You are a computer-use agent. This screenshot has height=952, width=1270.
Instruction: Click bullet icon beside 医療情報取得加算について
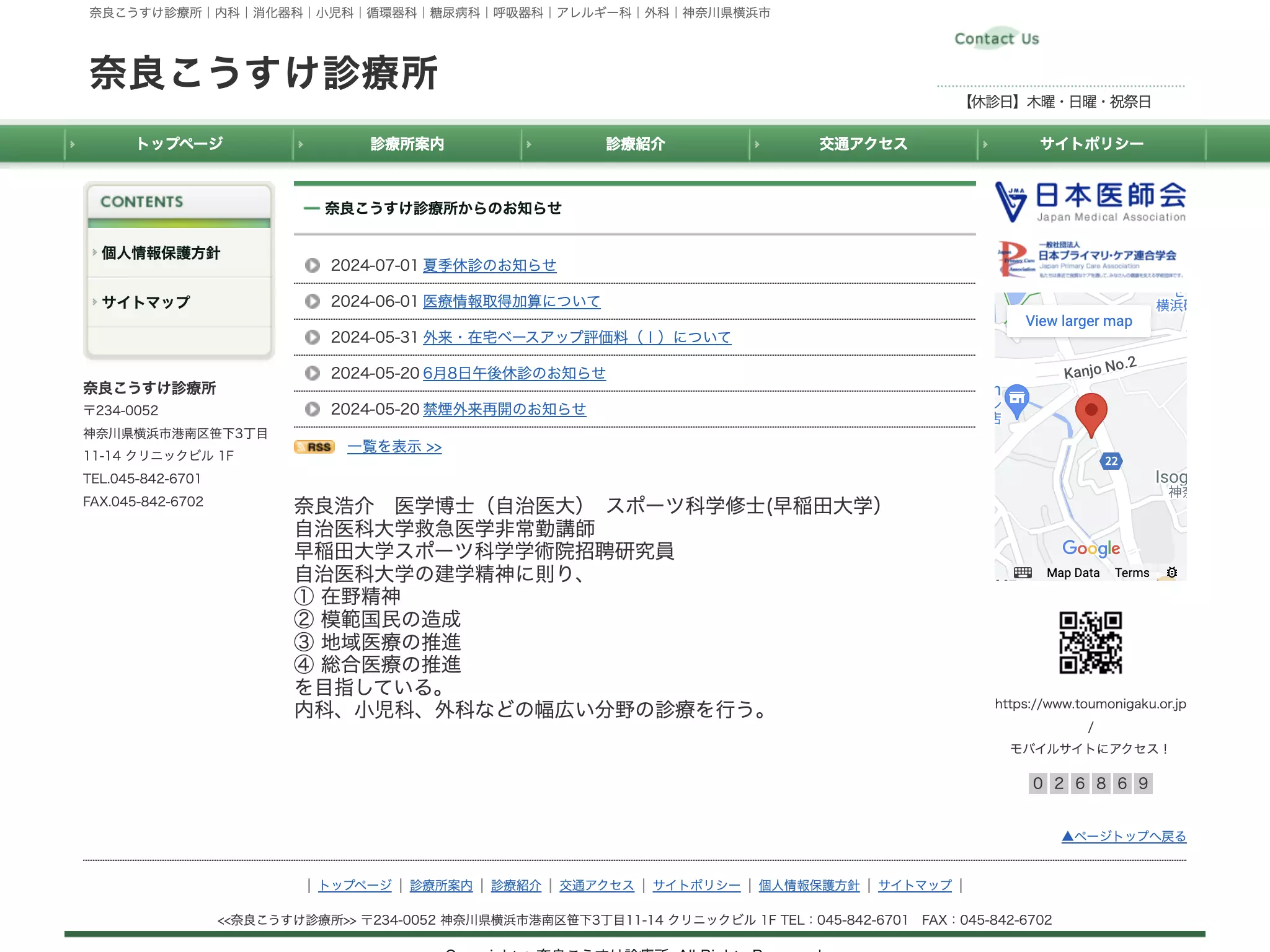tap(313, 301)
